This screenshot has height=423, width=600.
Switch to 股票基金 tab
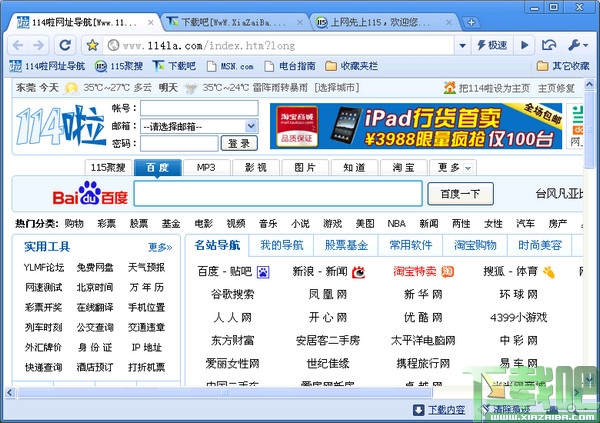pos(346,245)
